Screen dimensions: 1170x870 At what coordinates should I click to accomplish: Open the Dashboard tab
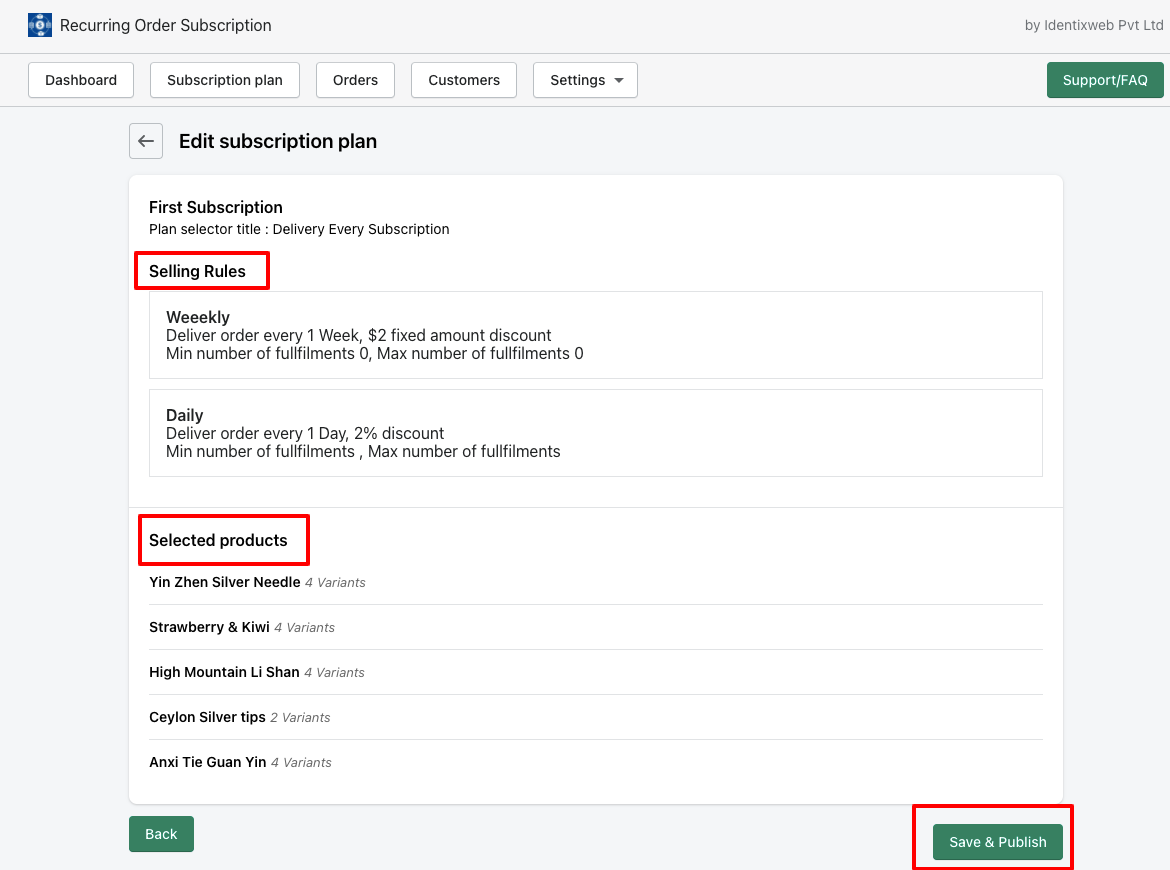point(81,80)
